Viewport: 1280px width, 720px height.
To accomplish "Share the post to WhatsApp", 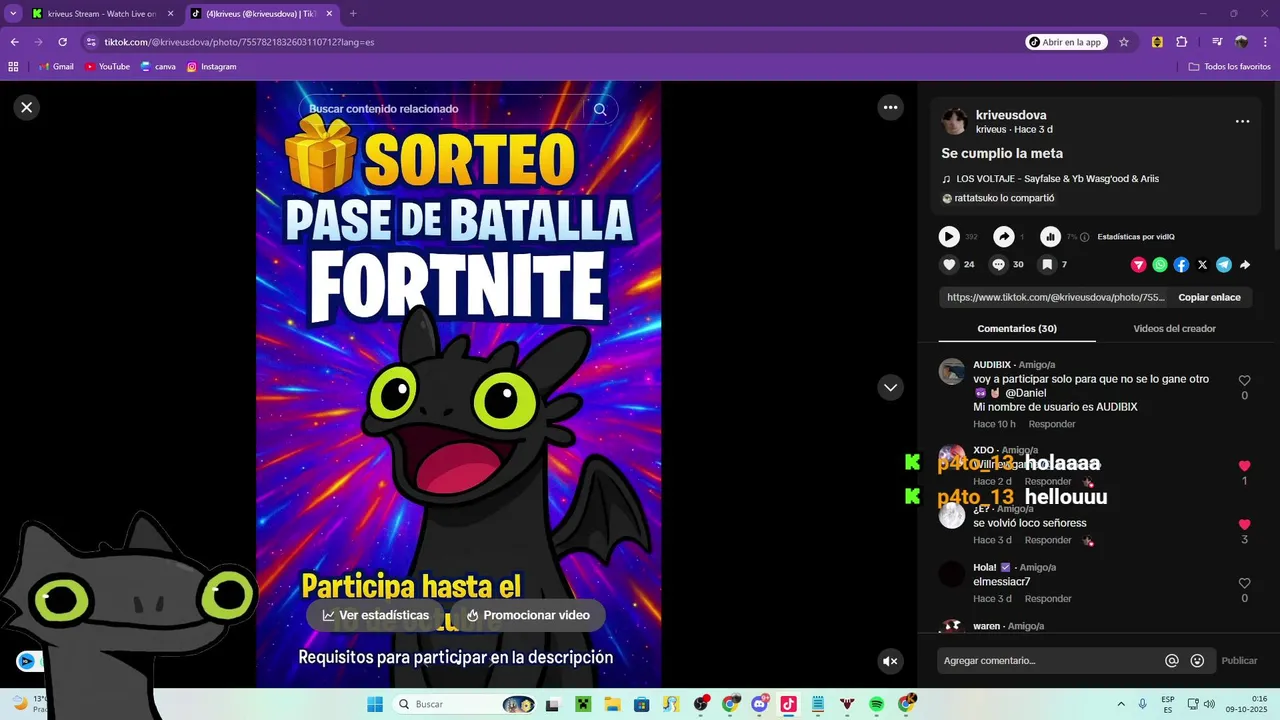I will click(x=1160, y=265).
